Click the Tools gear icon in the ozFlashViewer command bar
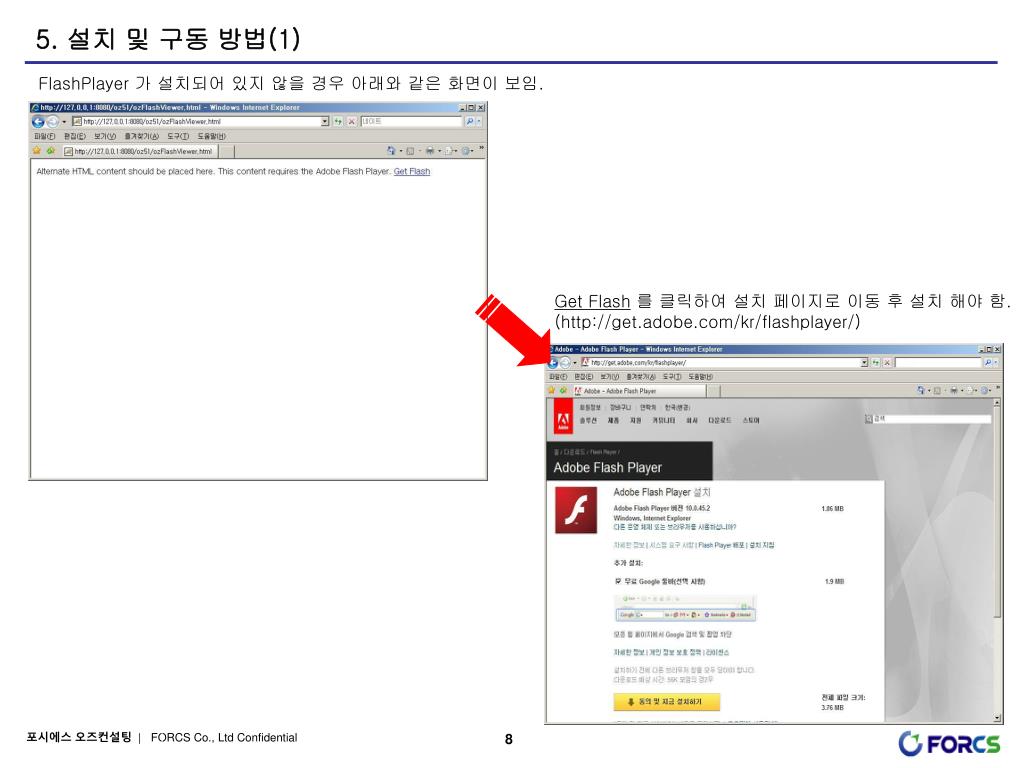This screenshot has height=768, width=1024. 466,151
